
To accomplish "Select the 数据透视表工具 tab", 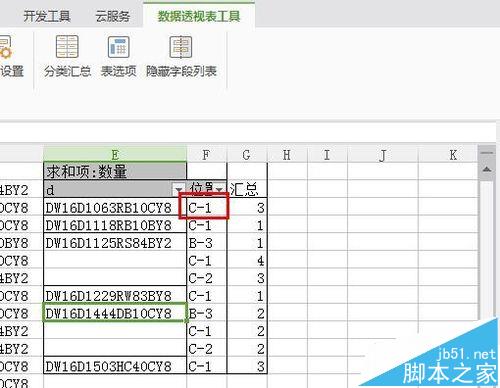I will tap(199, 16).
